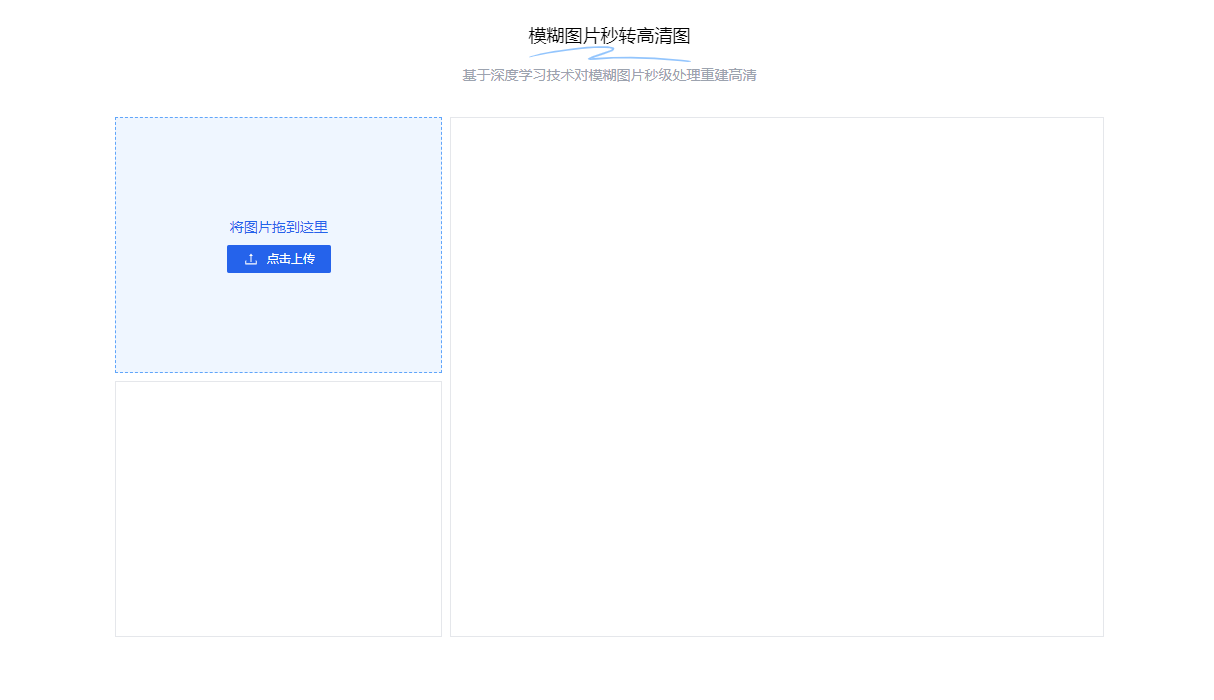Viewport: 1214px width, 700px height.
Task: Click the empty preview panel below the drop zone
Action: (x=278, y=508)
